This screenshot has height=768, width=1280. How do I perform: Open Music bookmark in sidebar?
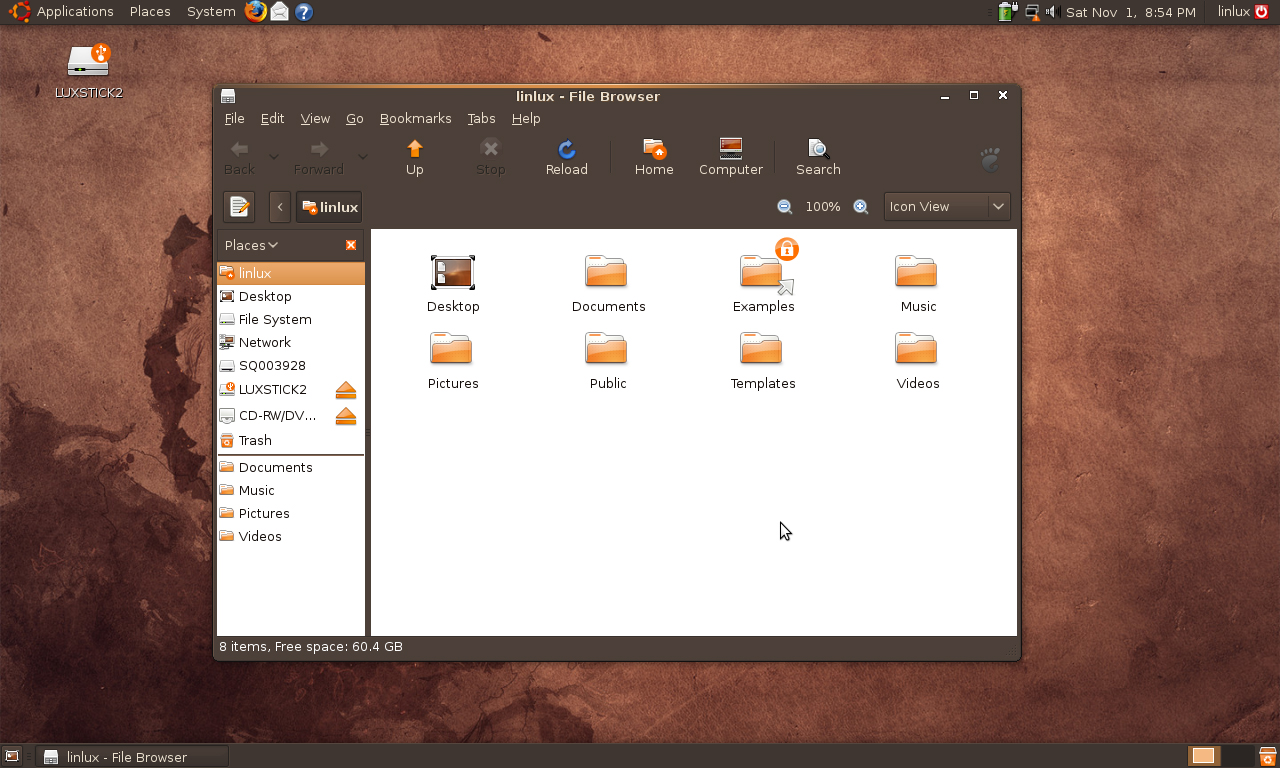point(291,490)
